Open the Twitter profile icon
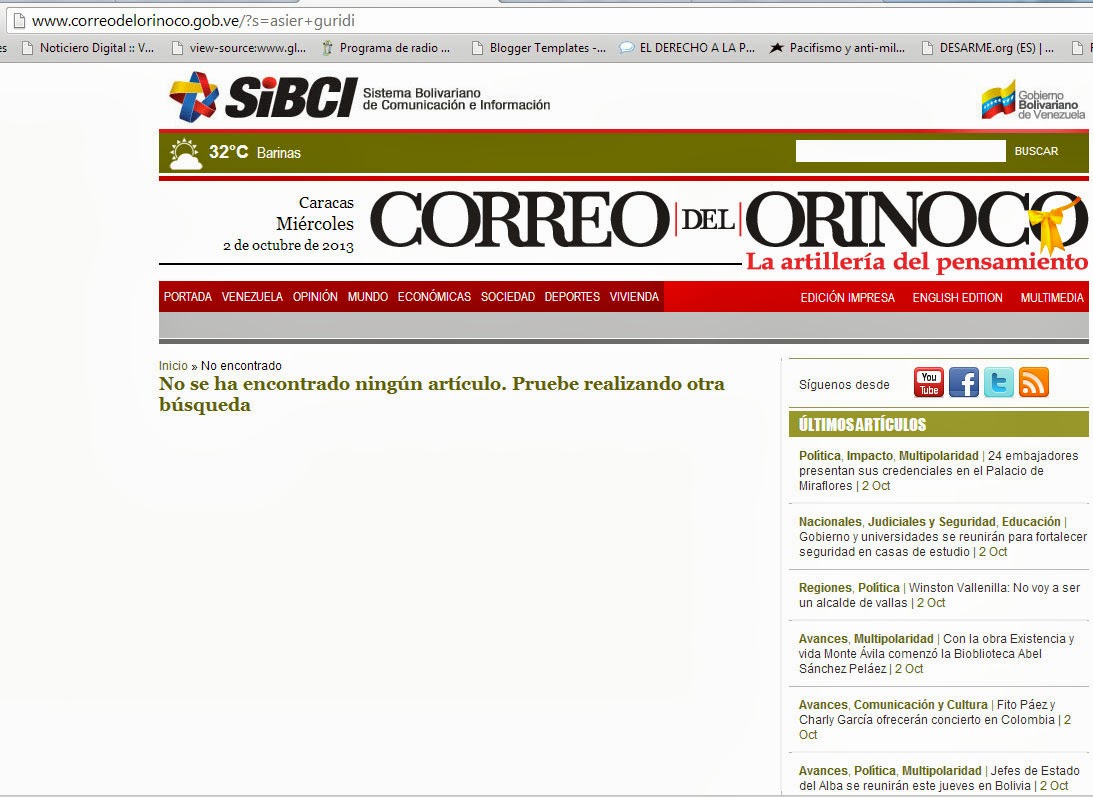The image size is (1093, 797). [x=998, y=382]
